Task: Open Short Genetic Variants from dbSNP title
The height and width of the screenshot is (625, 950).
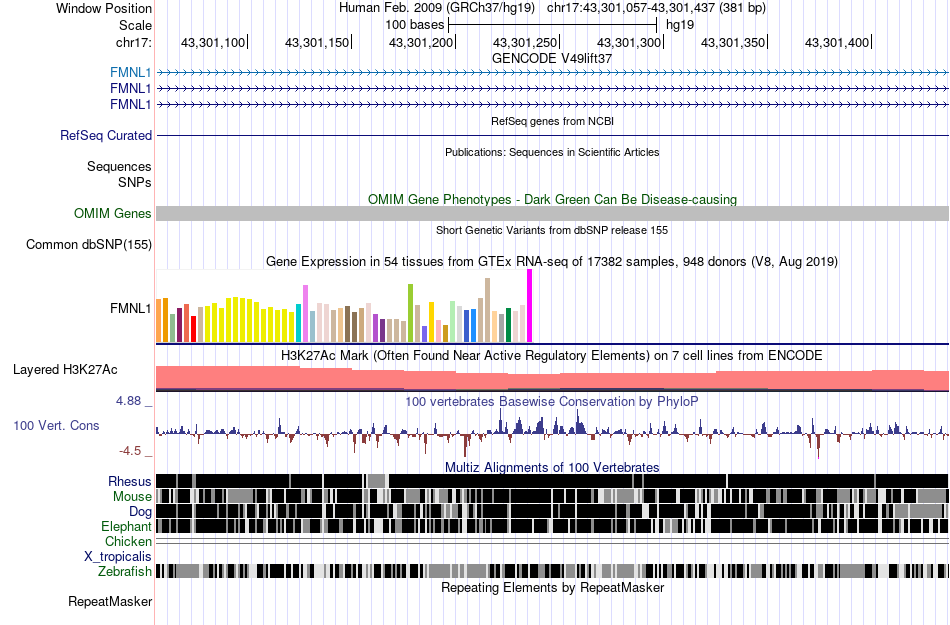Action: point(552,230)
